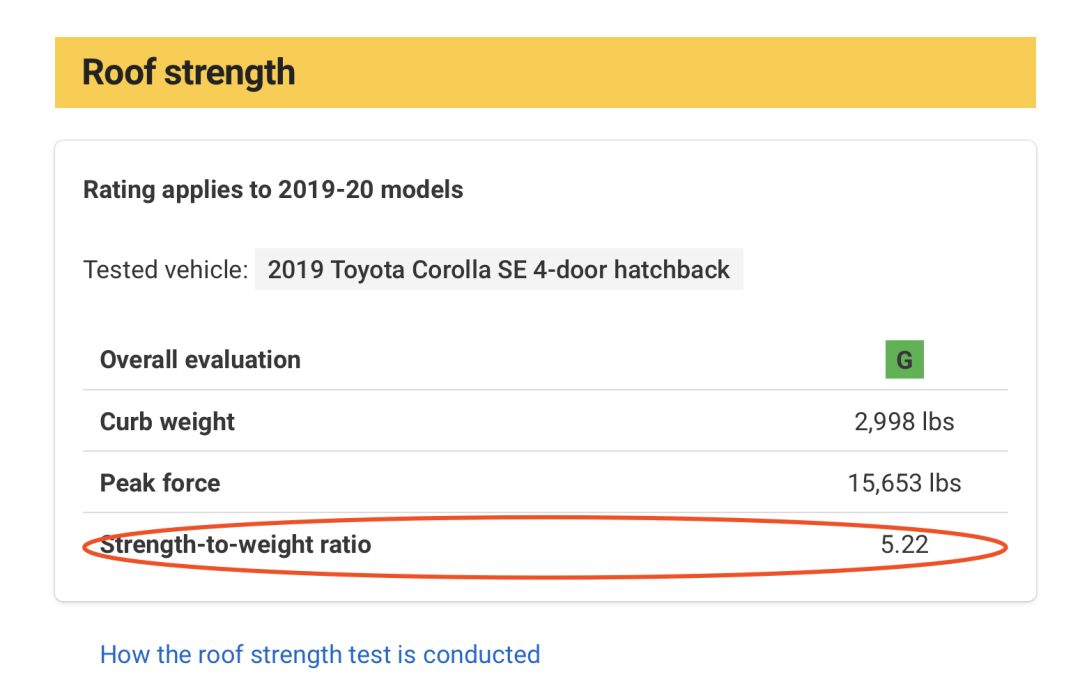Click the "Strength-to-weight ratio" label

(236, 545)
